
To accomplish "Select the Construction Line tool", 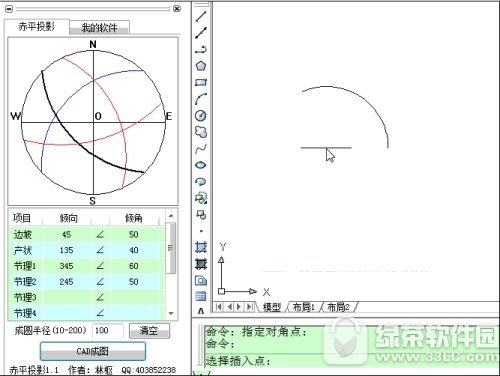I will [201, 33].
